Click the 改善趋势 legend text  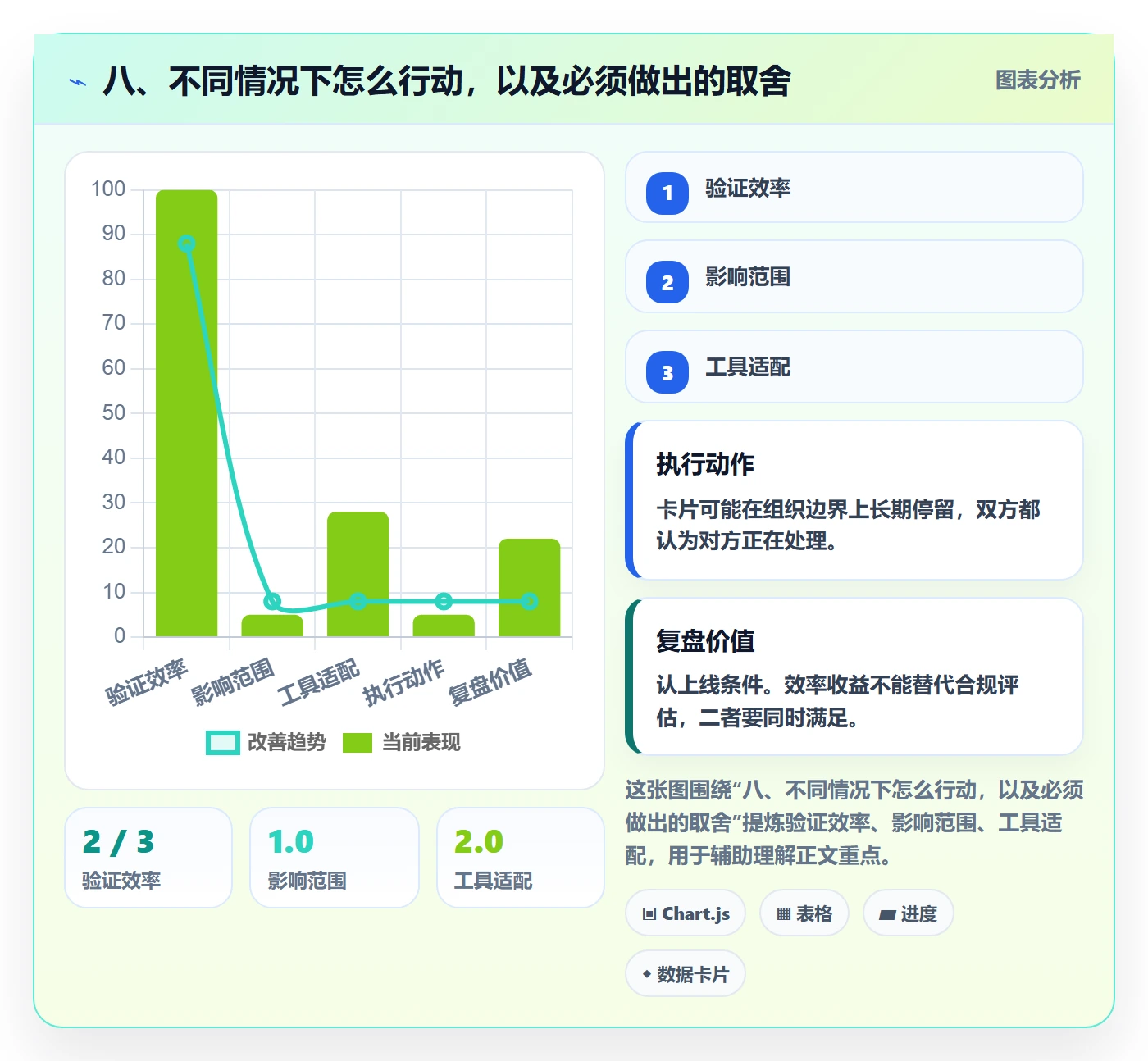pyautogui.click(x=287, y=743)
